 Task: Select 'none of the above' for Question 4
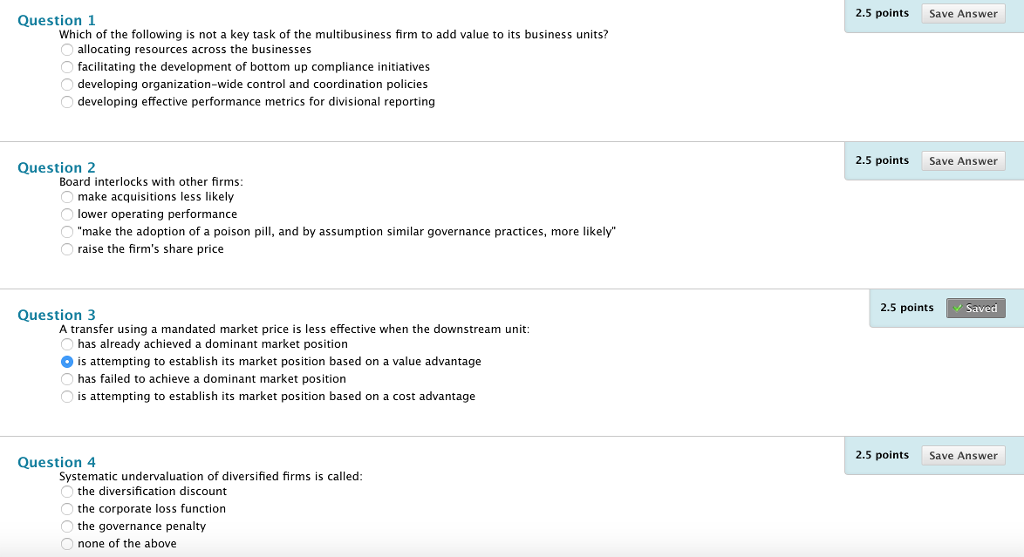click(67, 544)
